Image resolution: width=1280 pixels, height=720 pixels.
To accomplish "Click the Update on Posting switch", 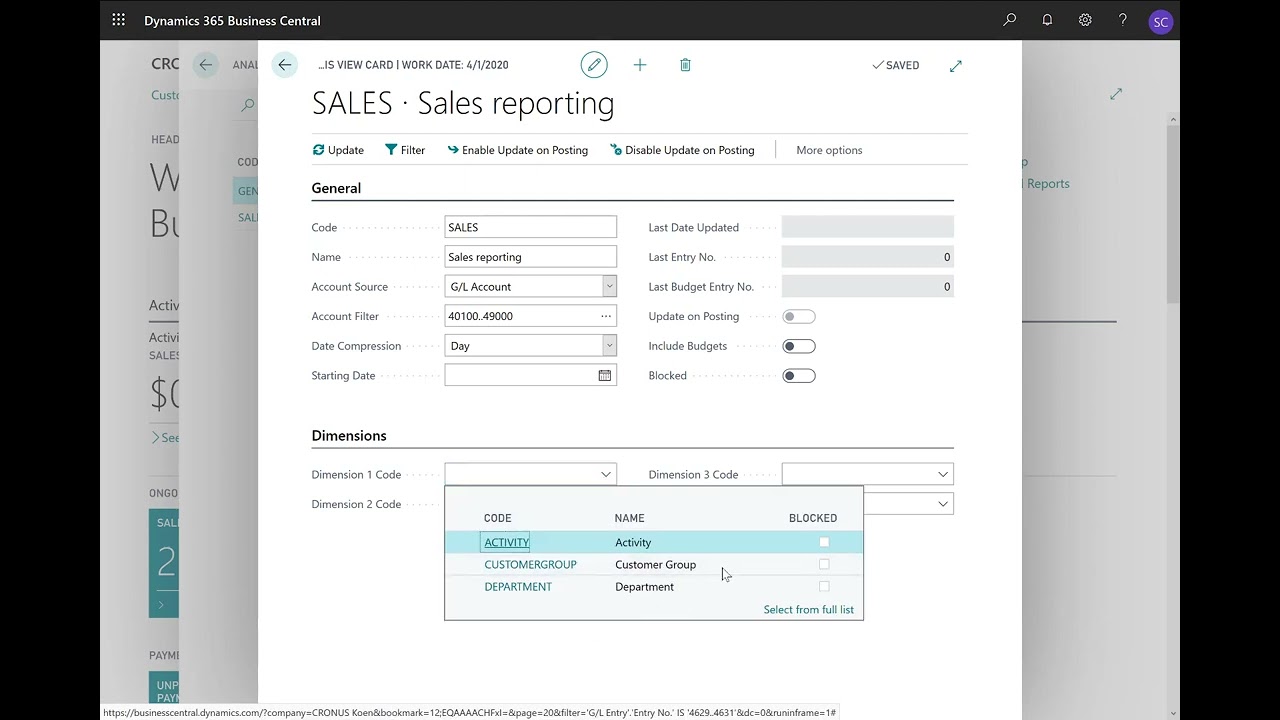I will tap(799, 316).
